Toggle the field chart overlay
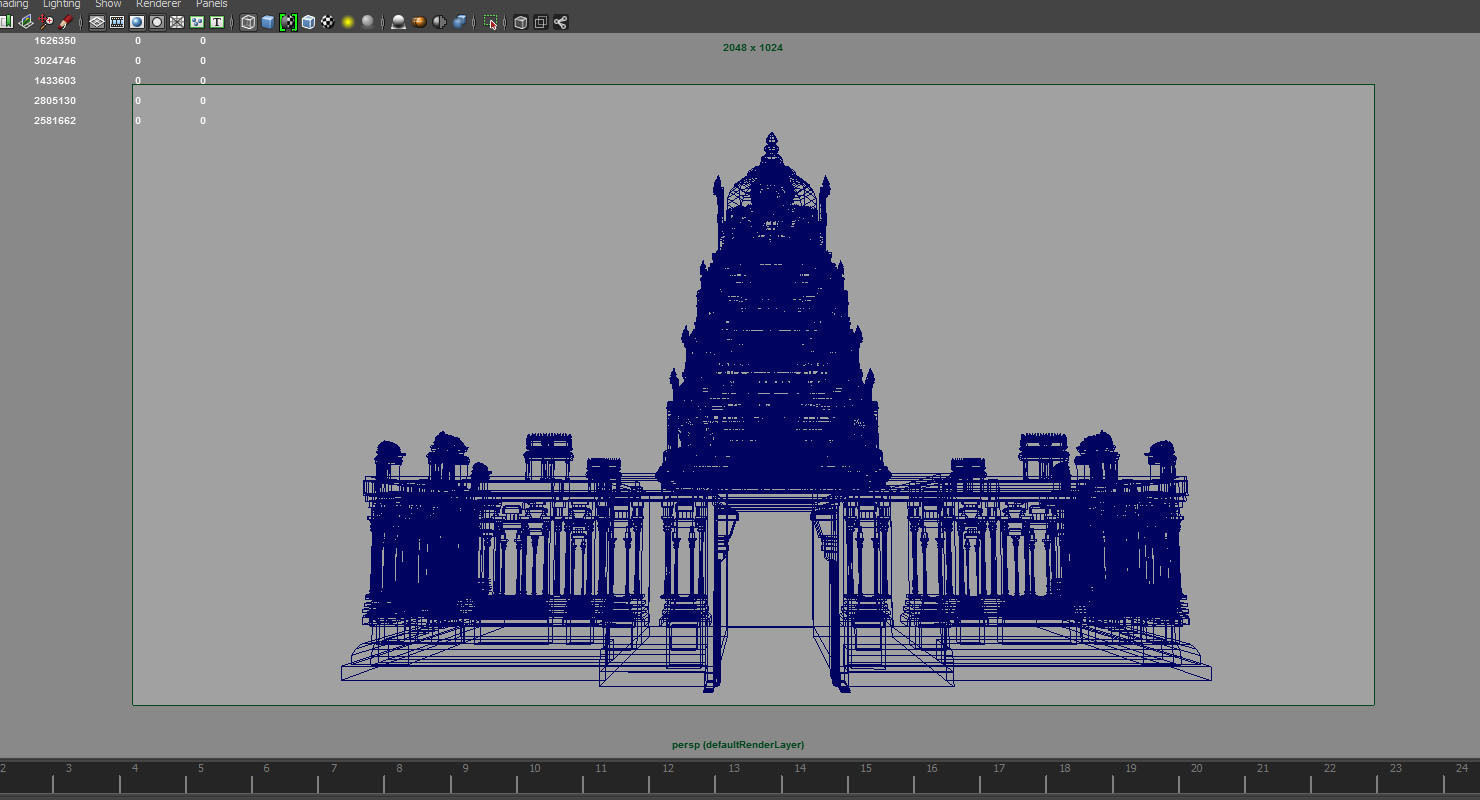Image resolution: width=1480 pixels, height=800 pixels. coord(177,22)
